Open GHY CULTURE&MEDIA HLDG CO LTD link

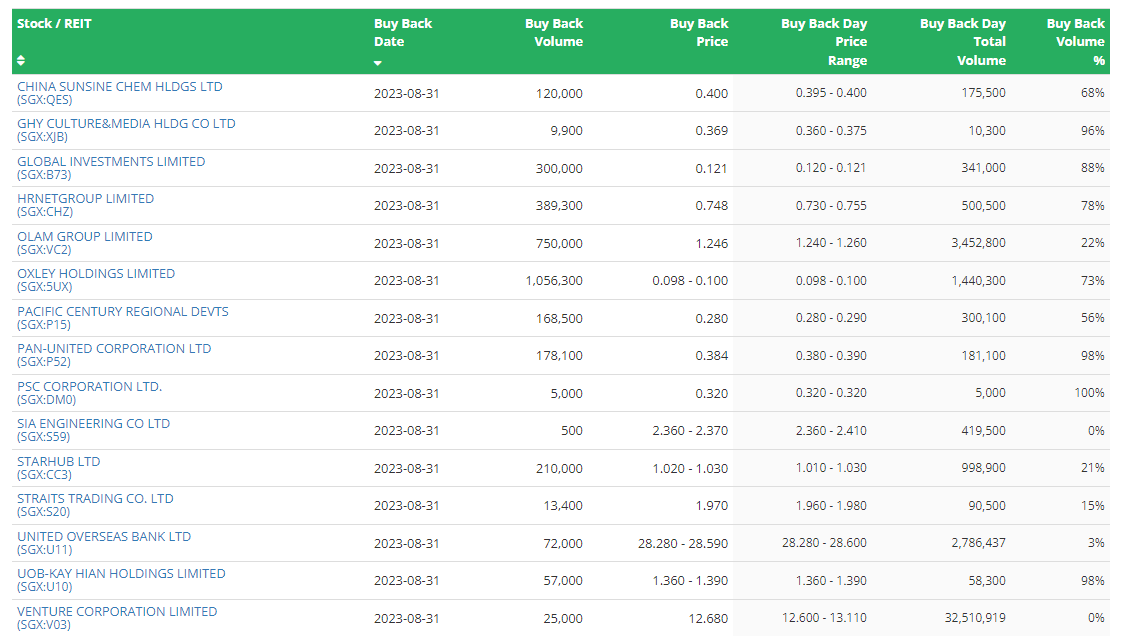[126, 130]
